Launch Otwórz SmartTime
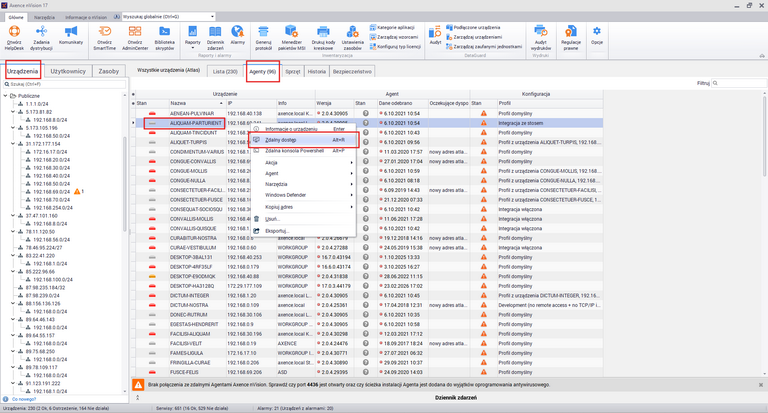 point(104,38)
